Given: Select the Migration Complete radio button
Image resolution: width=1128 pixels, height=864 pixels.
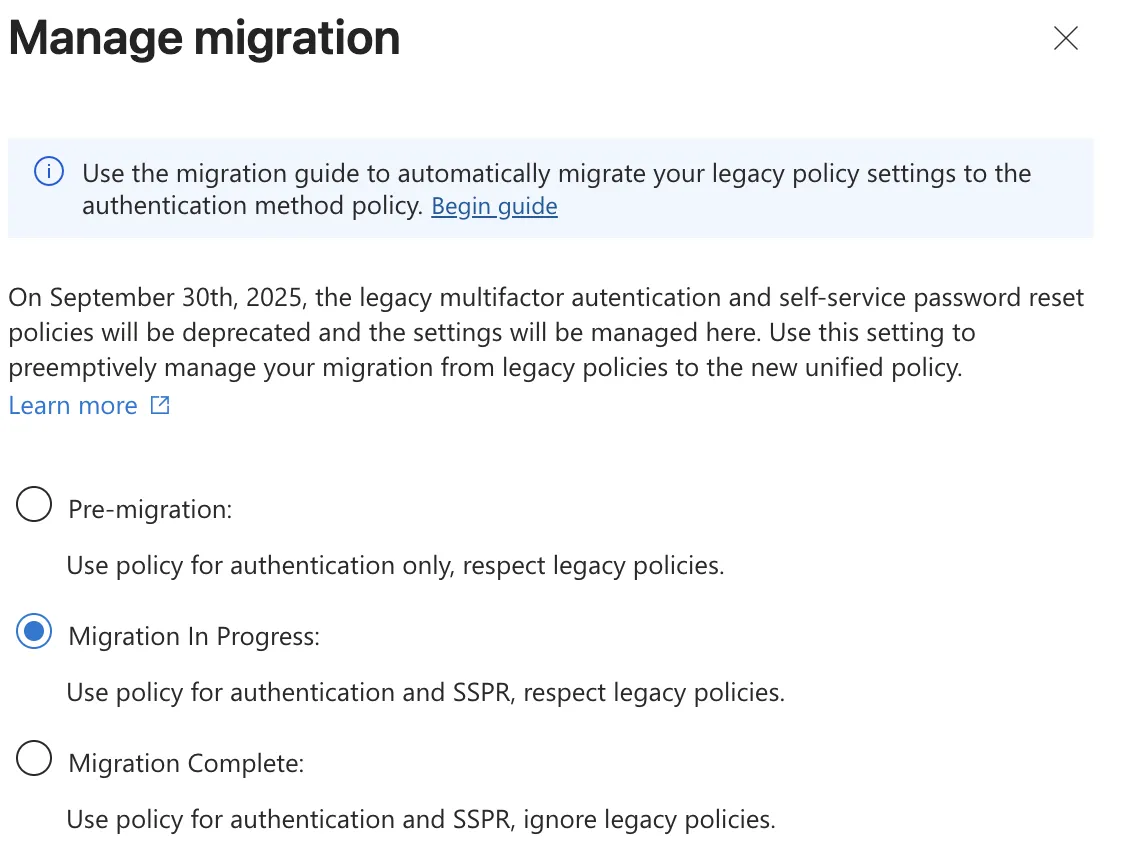Looking at the screenshot, I should (33, 759).
